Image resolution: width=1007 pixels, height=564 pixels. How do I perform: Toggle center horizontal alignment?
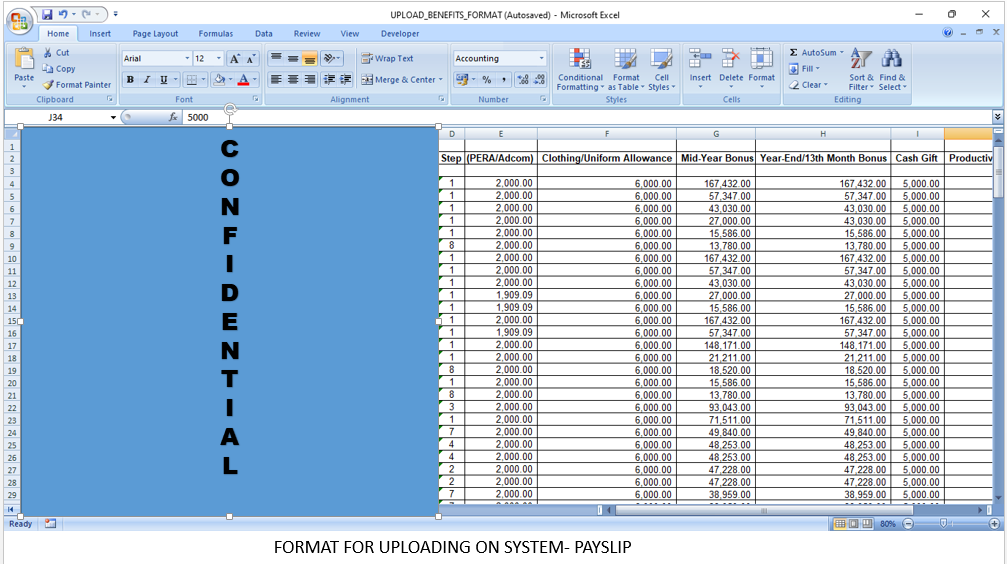click(x=293, y=80)
